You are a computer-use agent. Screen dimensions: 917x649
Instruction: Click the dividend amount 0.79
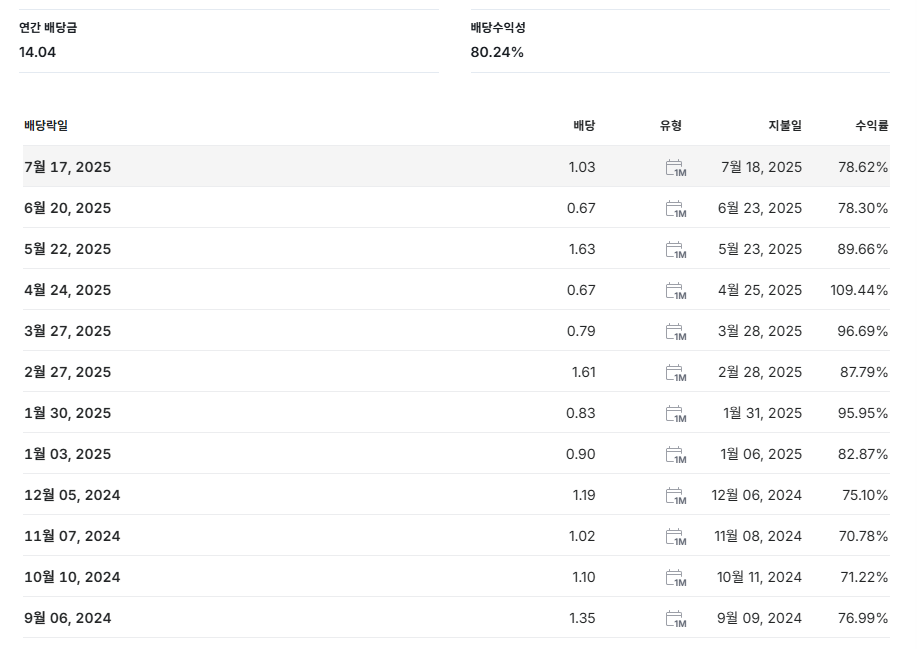click(x=581, y=330)
